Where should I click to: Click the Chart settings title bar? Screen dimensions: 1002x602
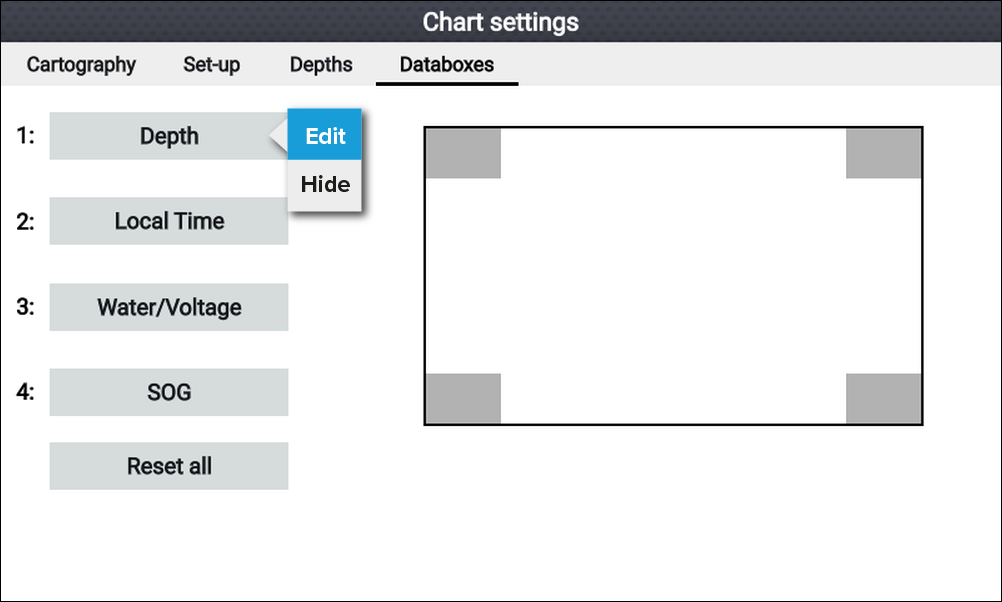click(501, 22)
